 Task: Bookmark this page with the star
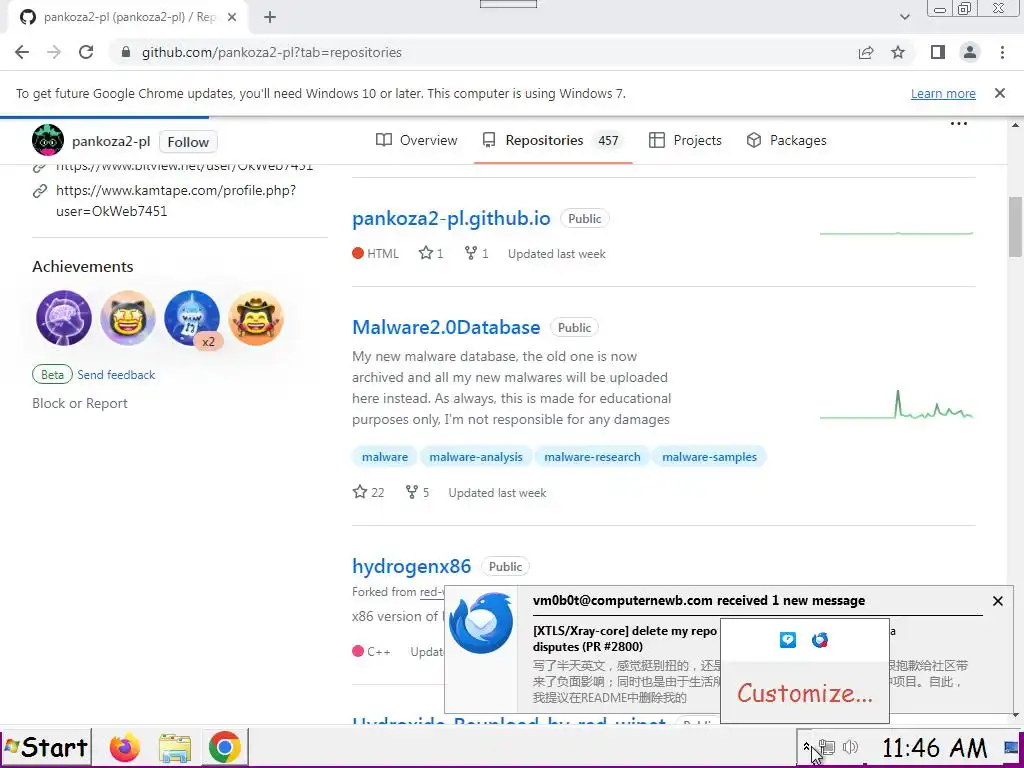[x=898, y=52]
